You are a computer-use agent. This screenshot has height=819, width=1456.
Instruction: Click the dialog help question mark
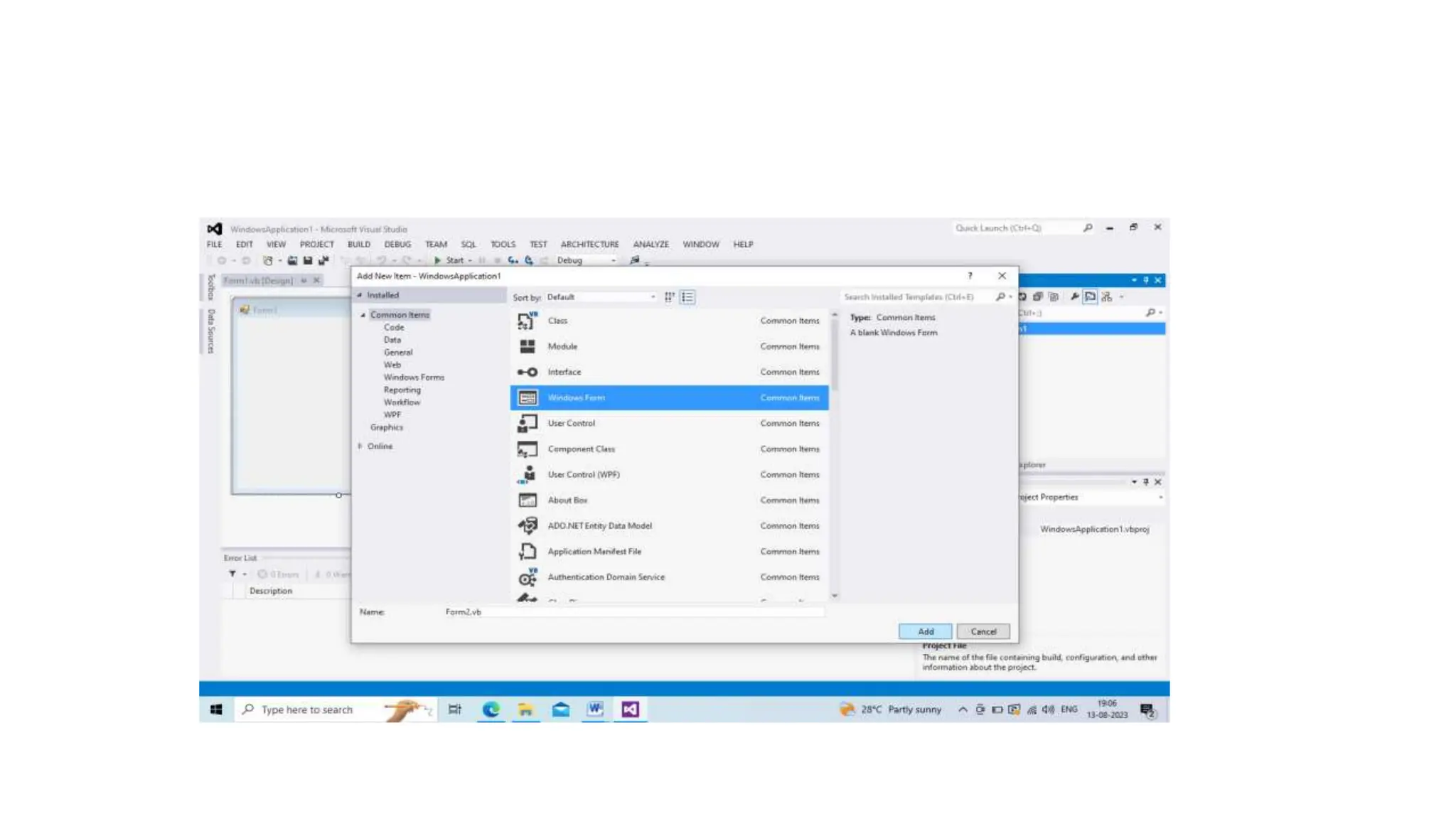[x=969, y=276]
